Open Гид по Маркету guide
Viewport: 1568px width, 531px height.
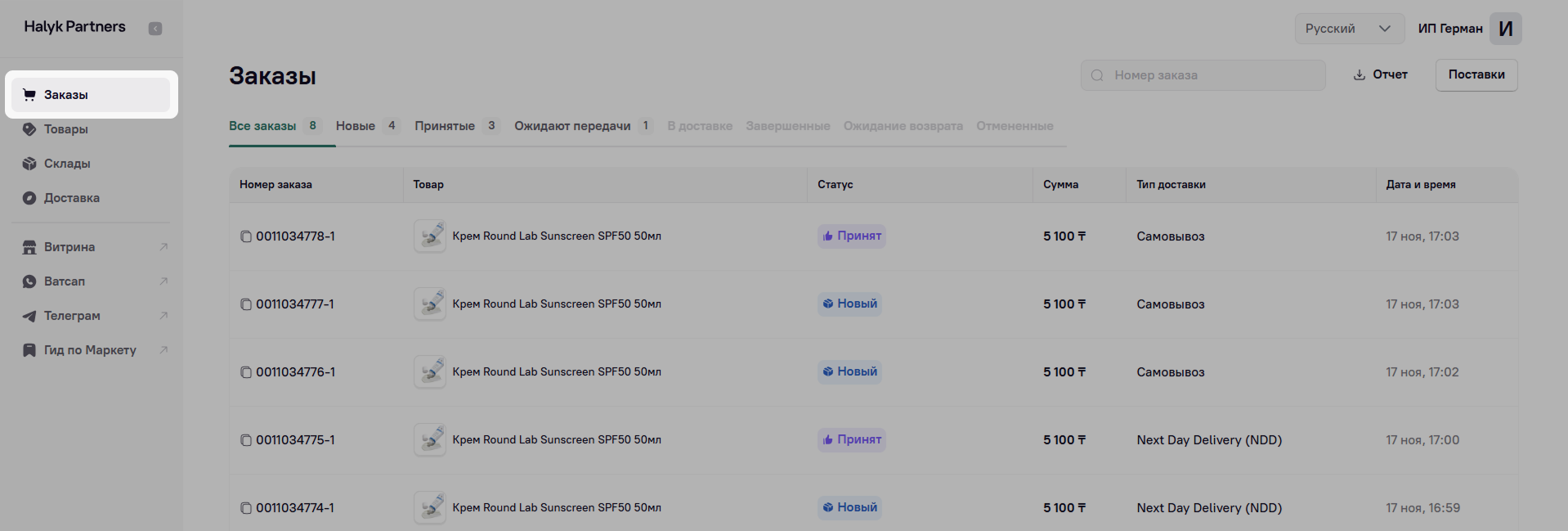(90, 350)
